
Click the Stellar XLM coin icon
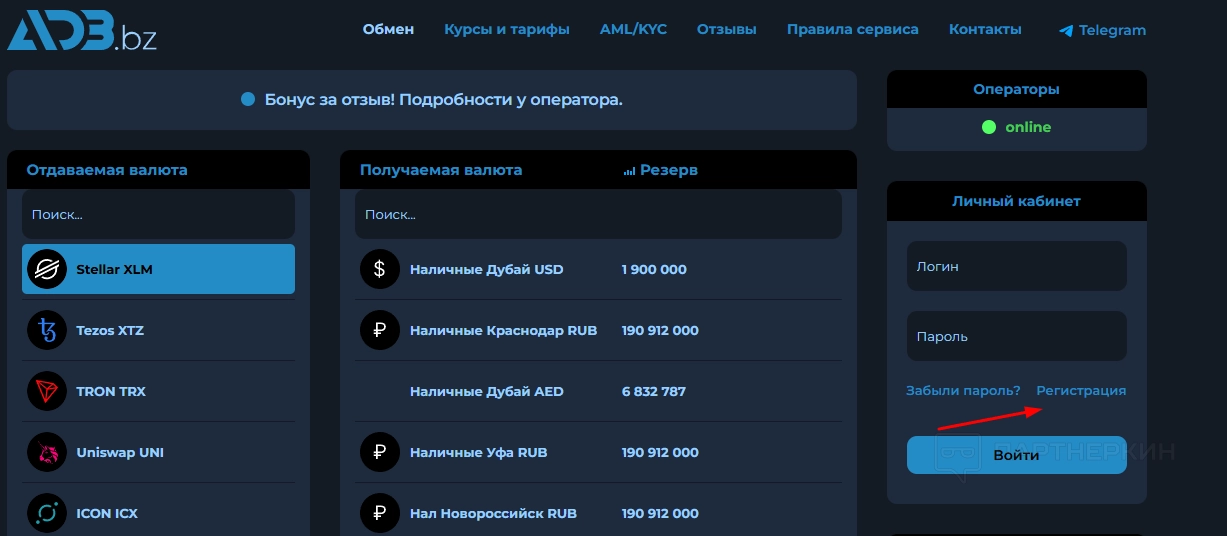point(47,269)
